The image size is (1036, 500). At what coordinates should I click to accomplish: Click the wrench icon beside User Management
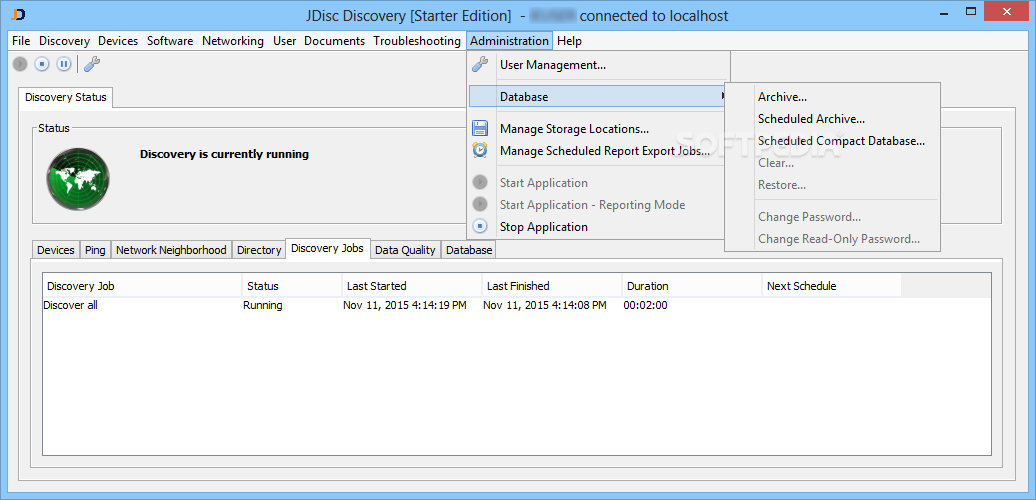click(x=480, y=65)
